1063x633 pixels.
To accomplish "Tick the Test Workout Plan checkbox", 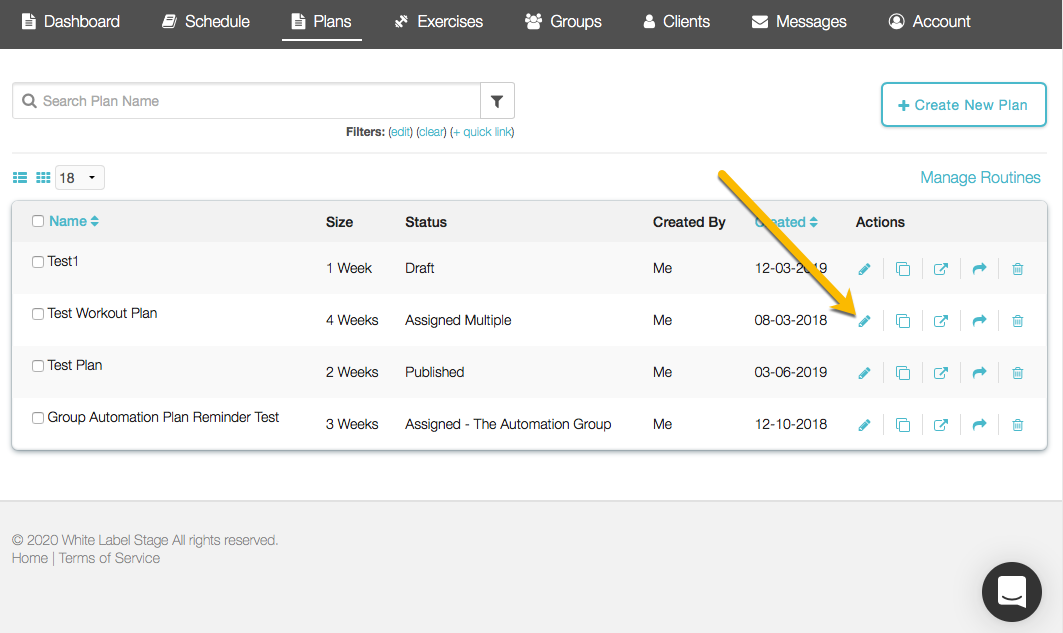I will (38, 314).
